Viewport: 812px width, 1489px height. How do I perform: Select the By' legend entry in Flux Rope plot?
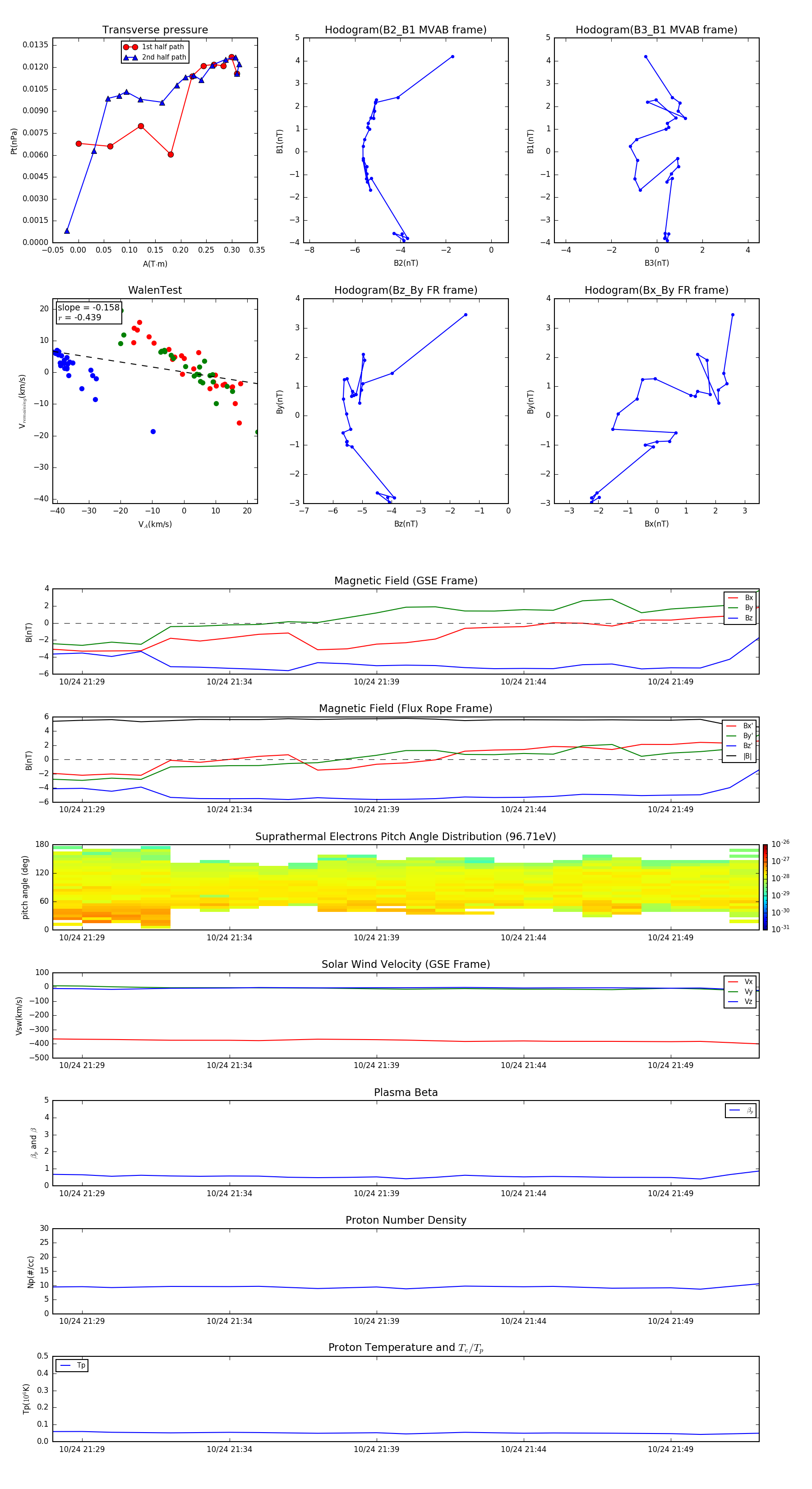click(x=740, y=736)
